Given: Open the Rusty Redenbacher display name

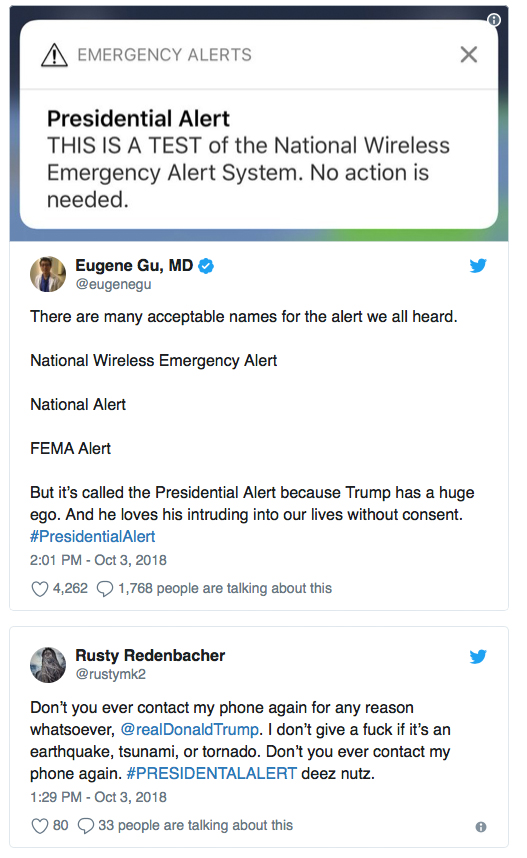Looking at the screenshot, I should 150,656.
